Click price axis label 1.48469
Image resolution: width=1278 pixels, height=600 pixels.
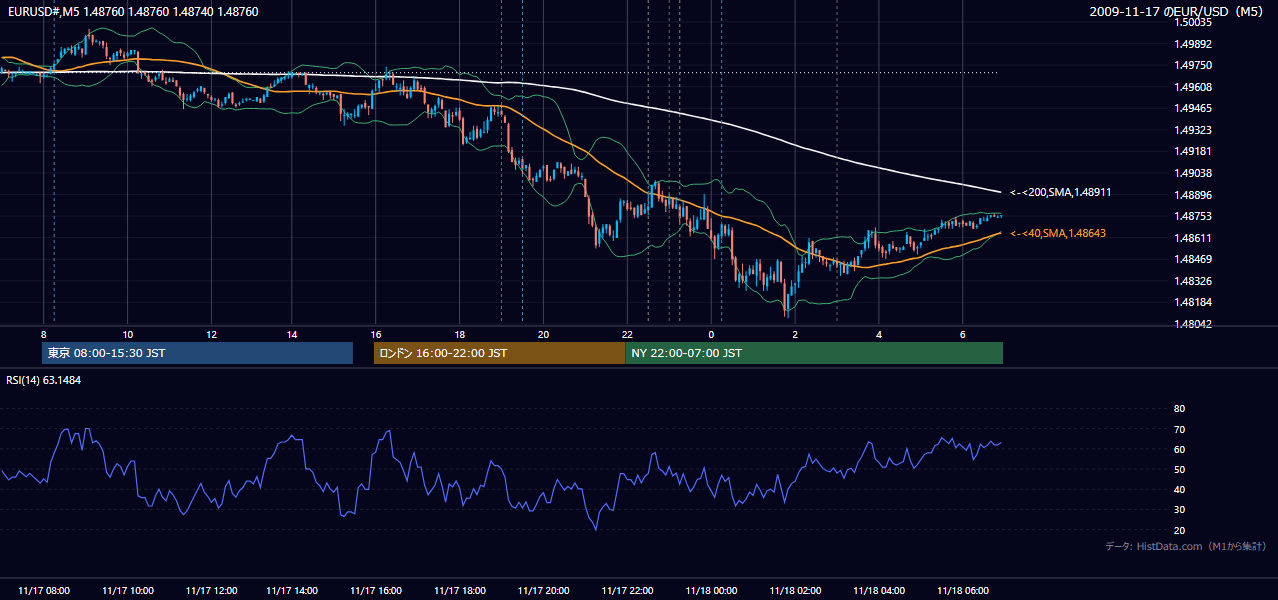tap(1194, 259)
